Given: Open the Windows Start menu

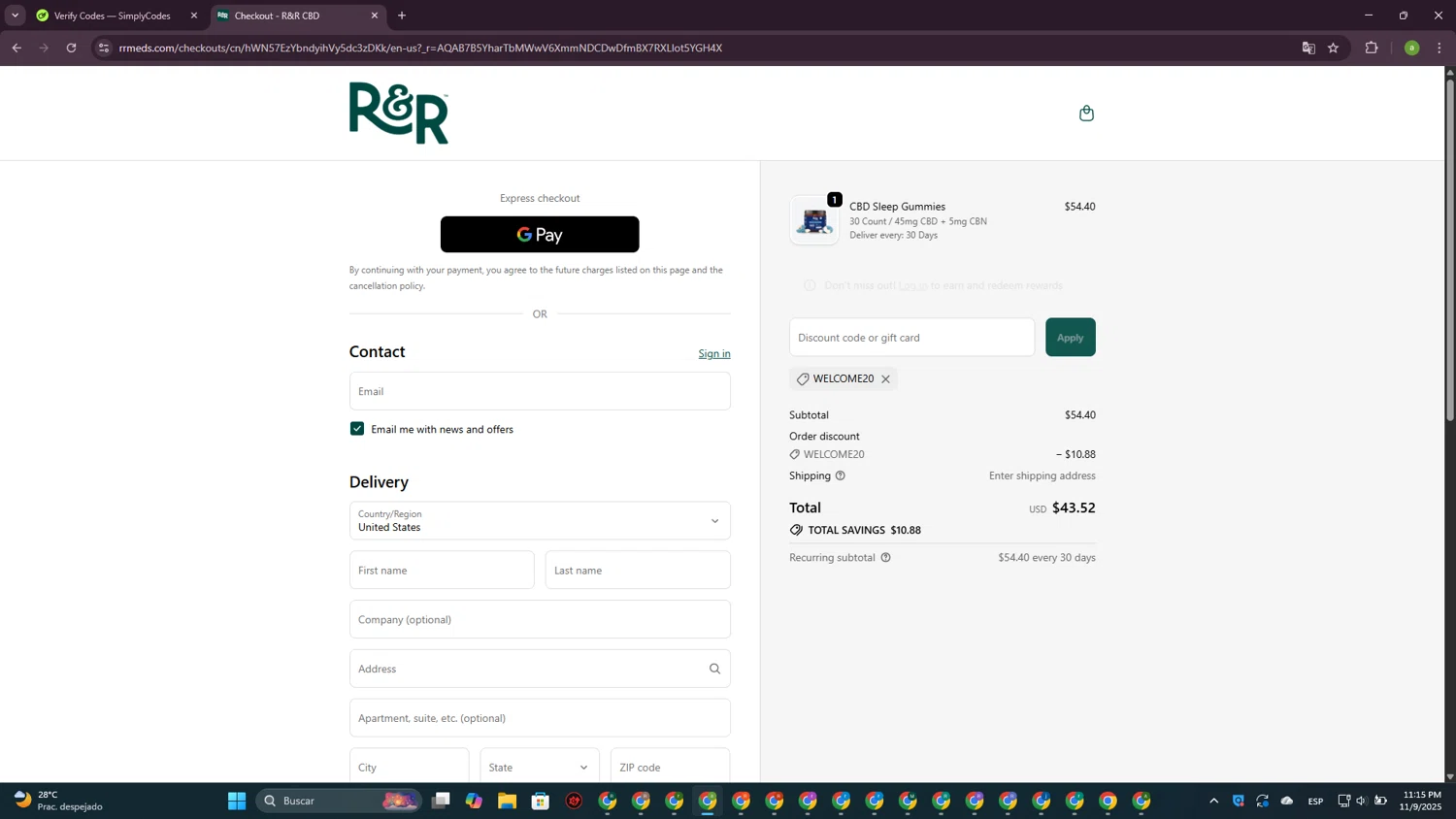Looking at the screenshot, I should coord(237,801).
